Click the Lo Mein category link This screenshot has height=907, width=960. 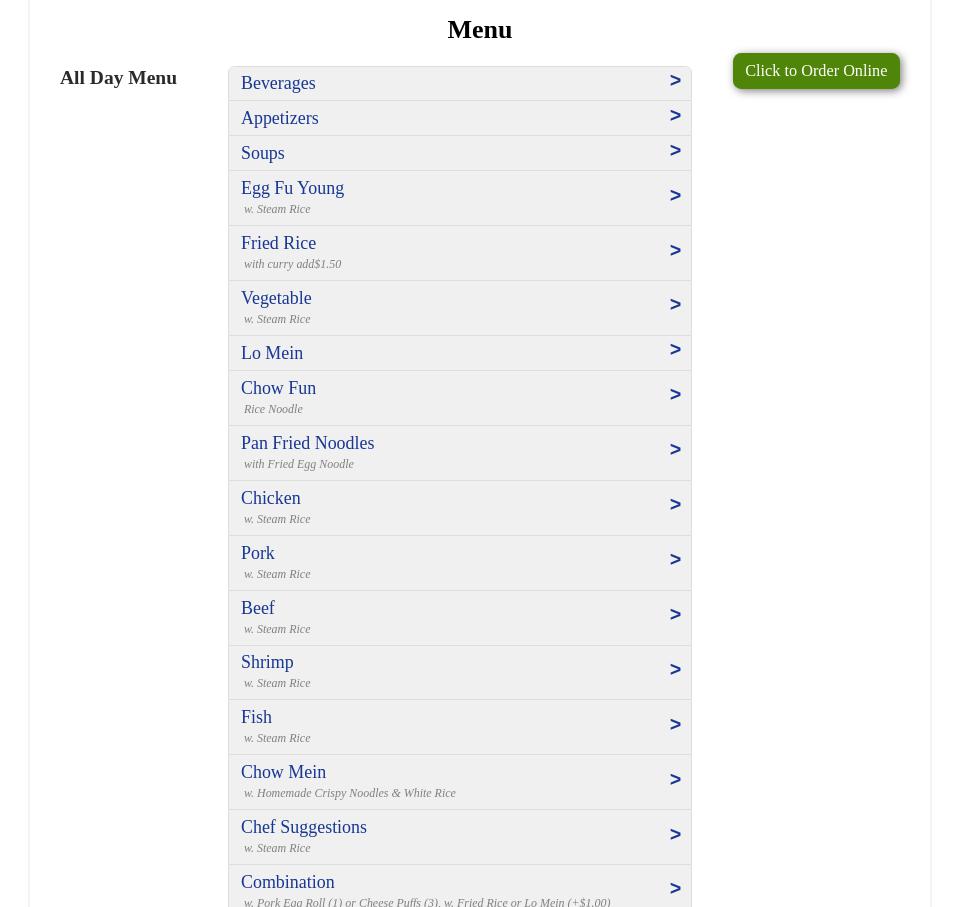[x=272, y=353]
